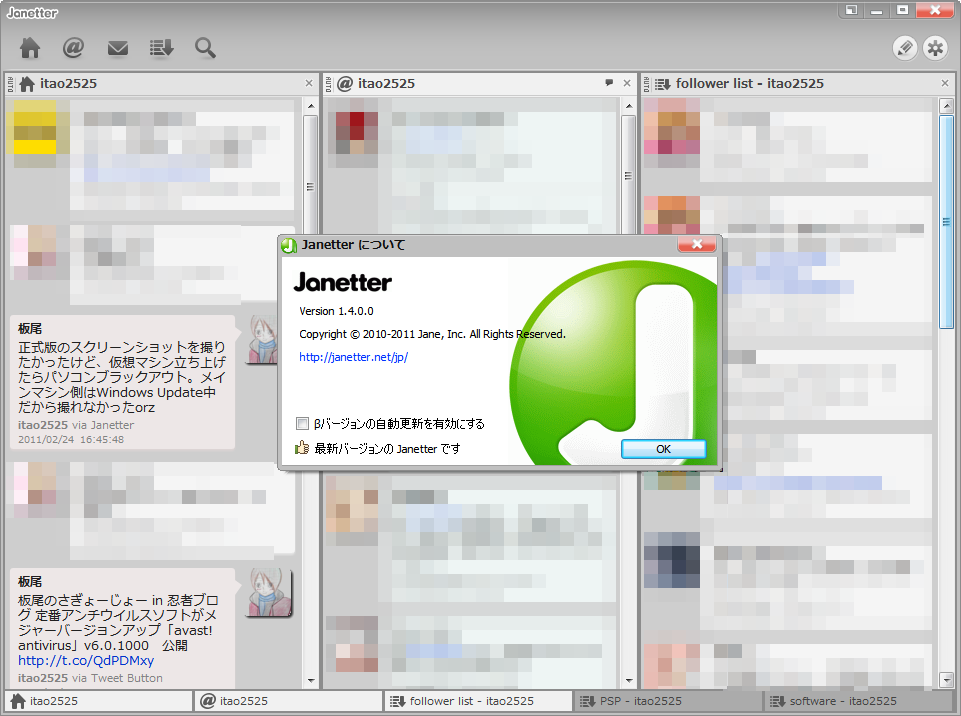Switch to the itao2525 home bottom tab
This screenshot has width=961, height=716.
pyautogui.click(x=98, y=701)
